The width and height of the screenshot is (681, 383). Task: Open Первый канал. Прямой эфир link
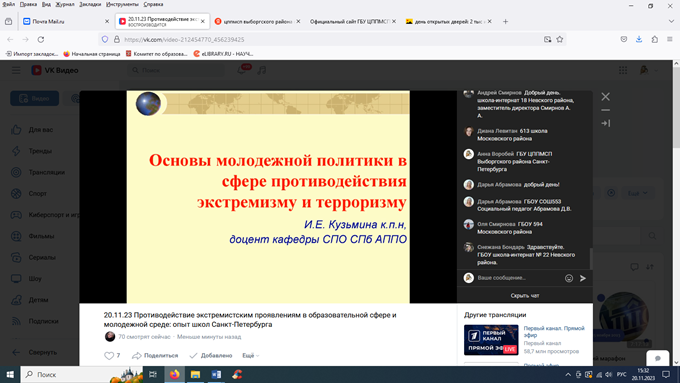pyautogui.click(x=554, y=332)
